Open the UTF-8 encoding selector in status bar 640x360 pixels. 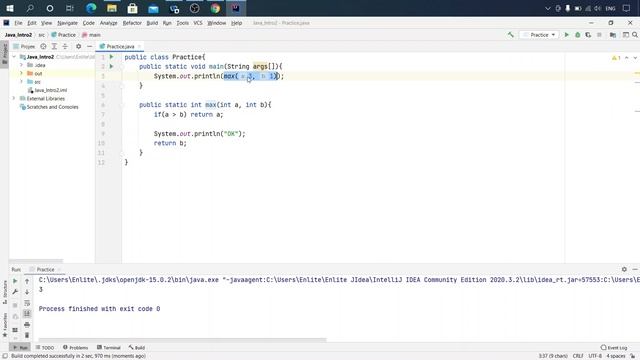pos(595,356)
